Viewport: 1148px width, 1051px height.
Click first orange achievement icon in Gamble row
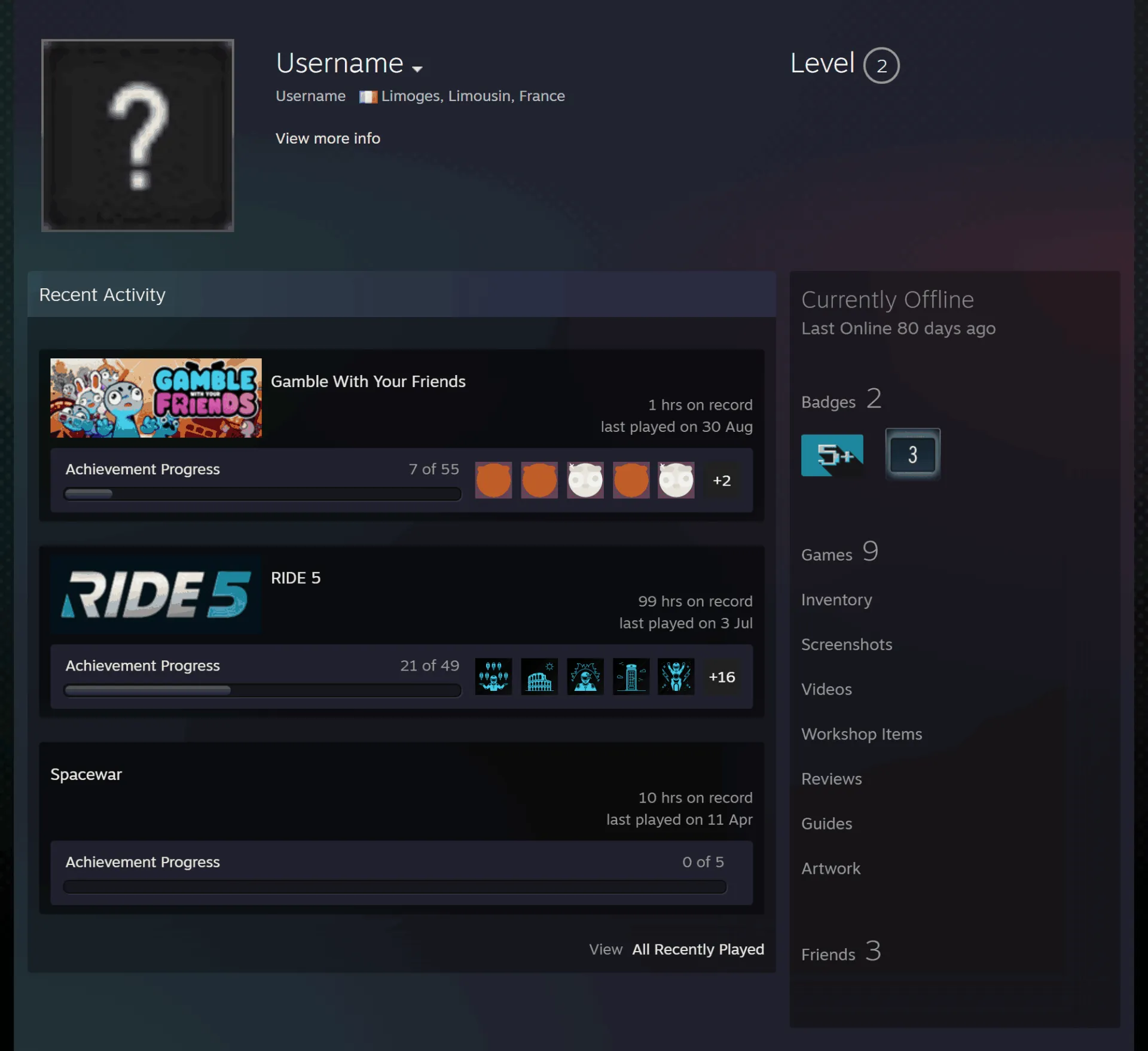click(x=493, y=480)
